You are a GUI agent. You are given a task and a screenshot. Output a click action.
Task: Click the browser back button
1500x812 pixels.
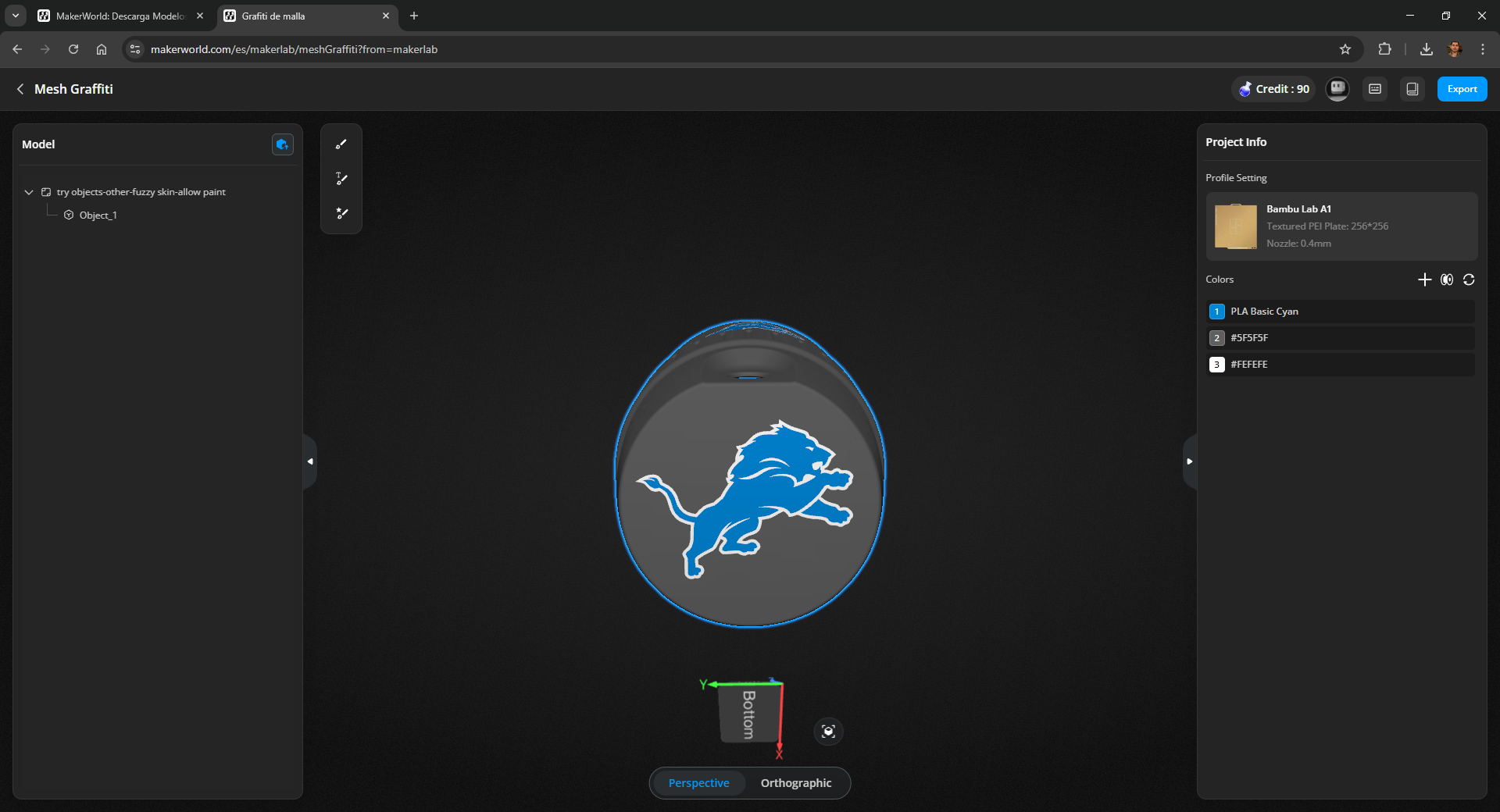click(x=17, y=49)
